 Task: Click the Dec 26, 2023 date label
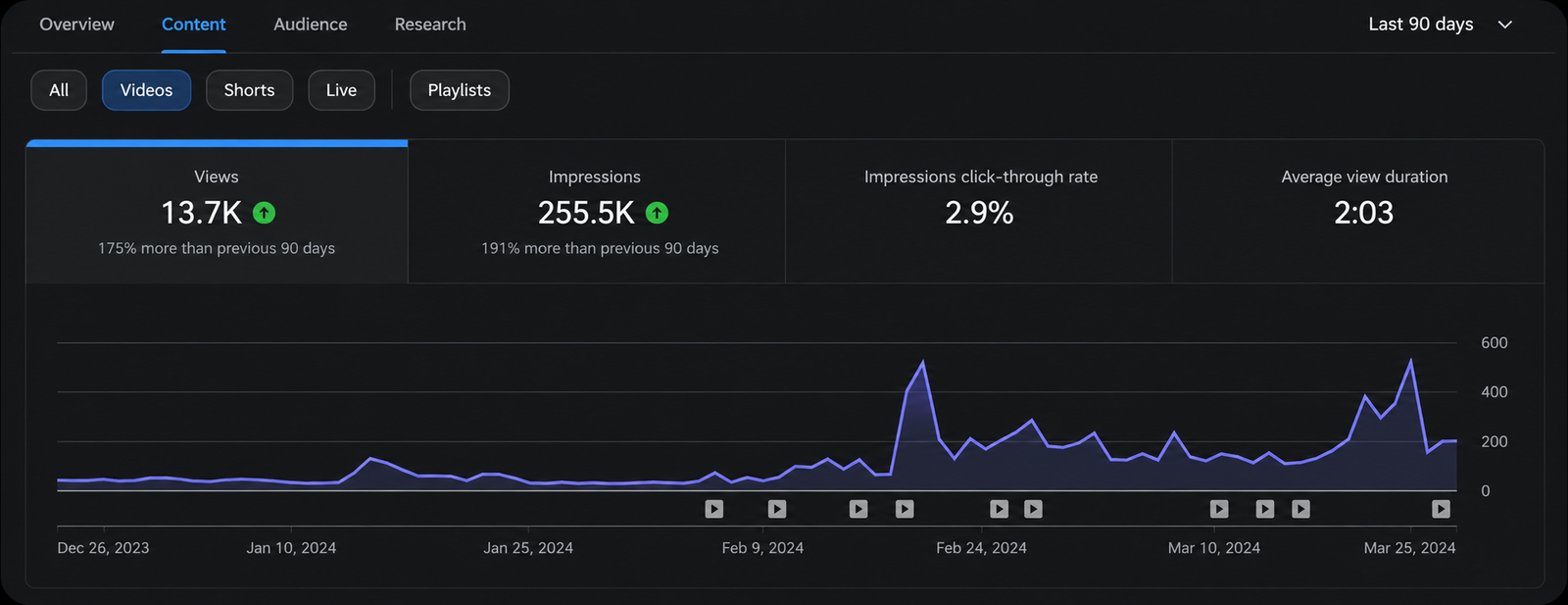104,548
